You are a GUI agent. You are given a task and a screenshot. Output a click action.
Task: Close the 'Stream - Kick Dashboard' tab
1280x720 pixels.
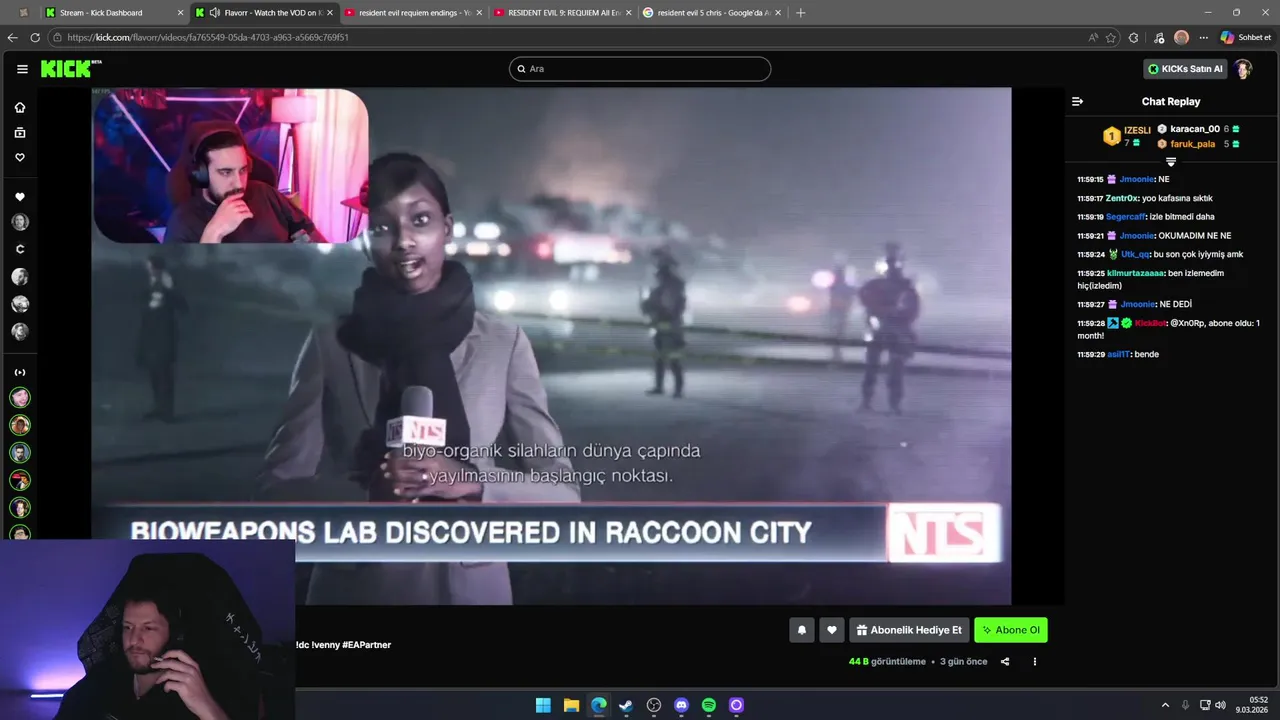(x=181, y=13)
